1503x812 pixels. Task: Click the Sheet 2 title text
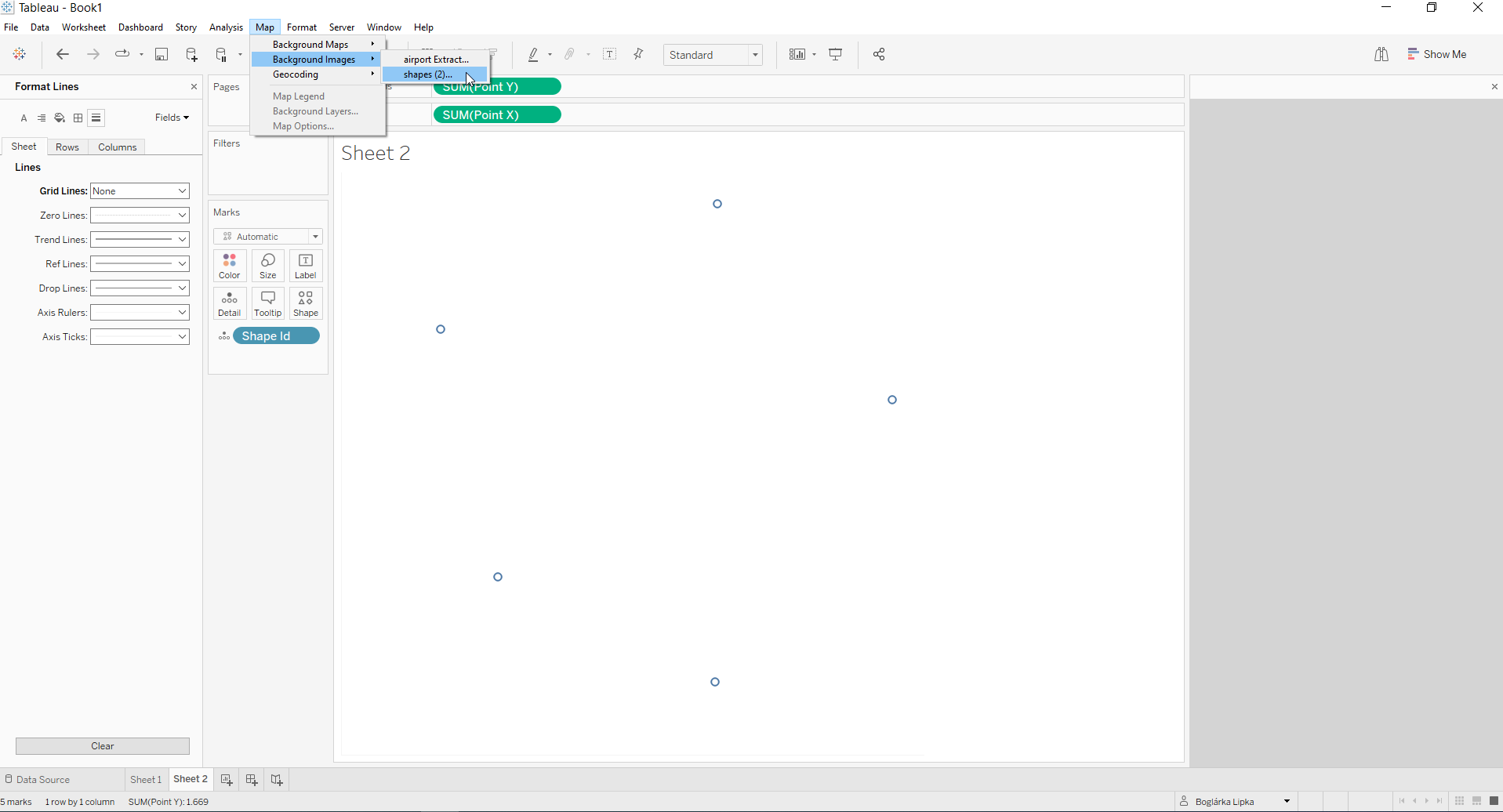click(x=376, y=153)
